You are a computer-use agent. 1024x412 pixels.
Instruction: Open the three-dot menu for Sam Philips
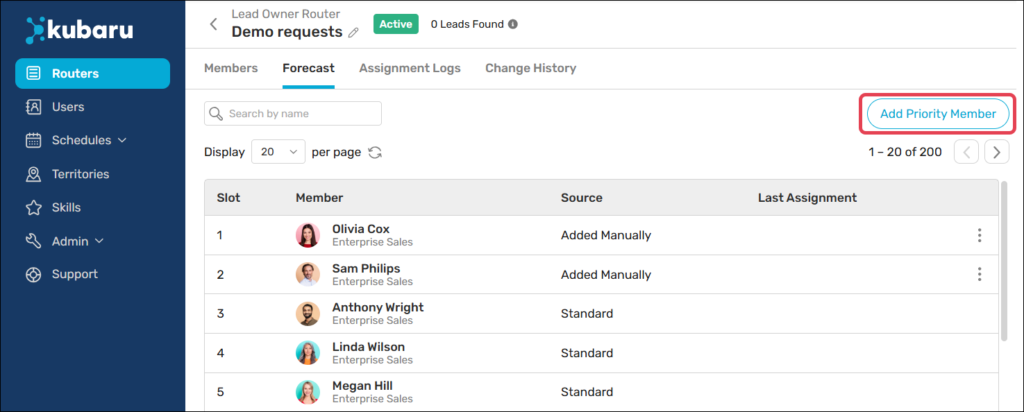[x=979, y=274]
